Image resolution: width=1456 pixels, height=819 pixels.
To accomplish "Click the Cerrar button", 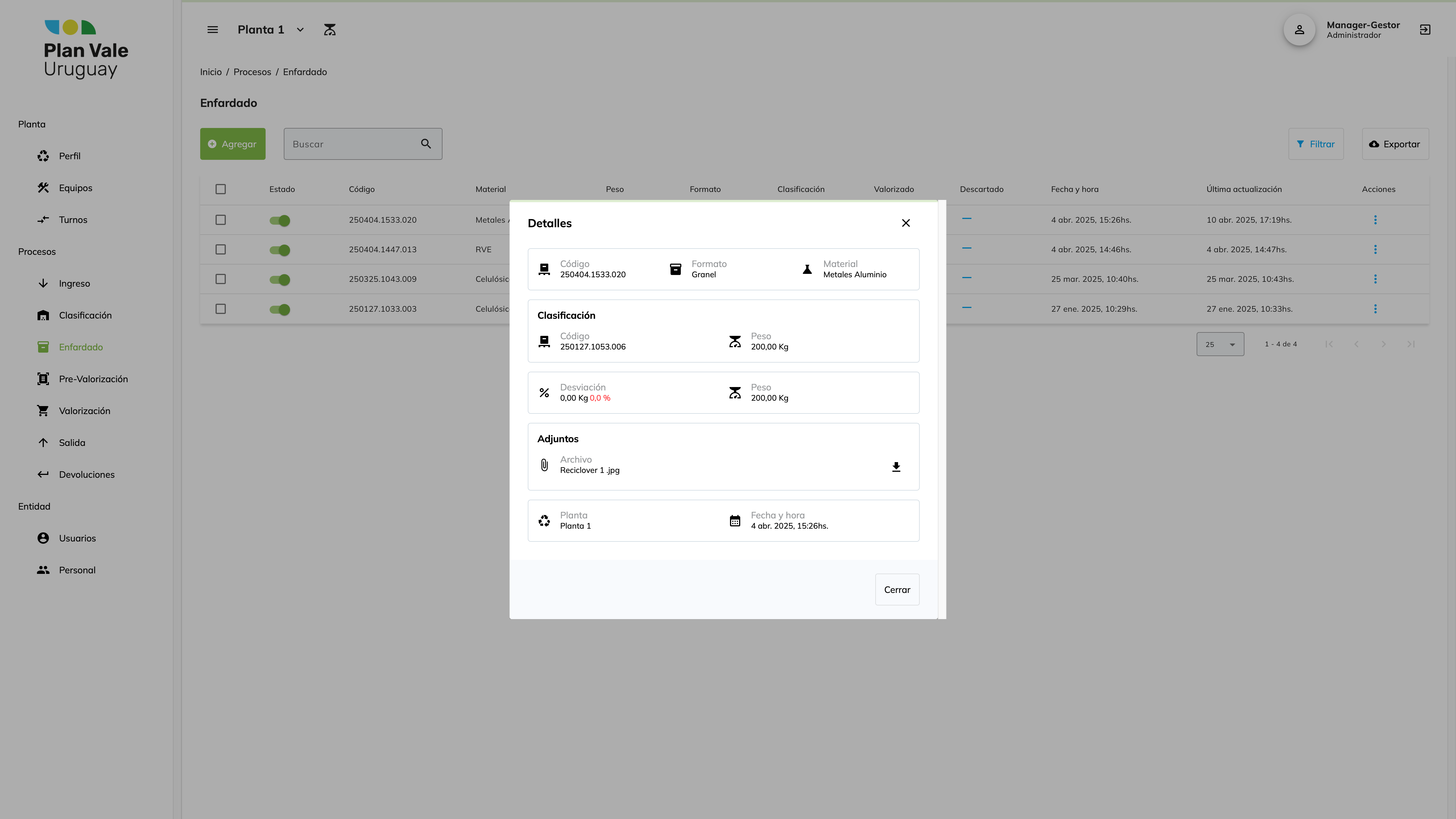I will point(897,590).
